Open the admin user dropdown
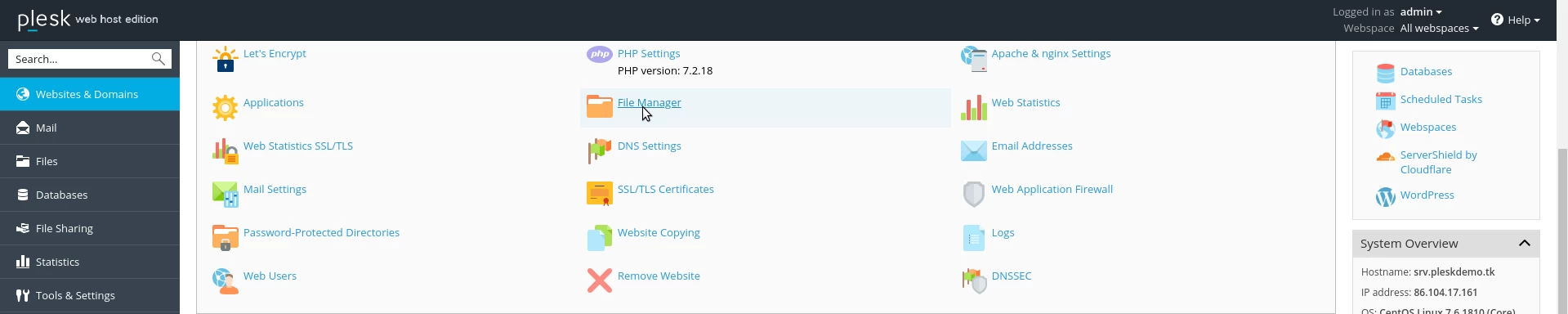1568x314 pixels. [x=1421, y=11]
